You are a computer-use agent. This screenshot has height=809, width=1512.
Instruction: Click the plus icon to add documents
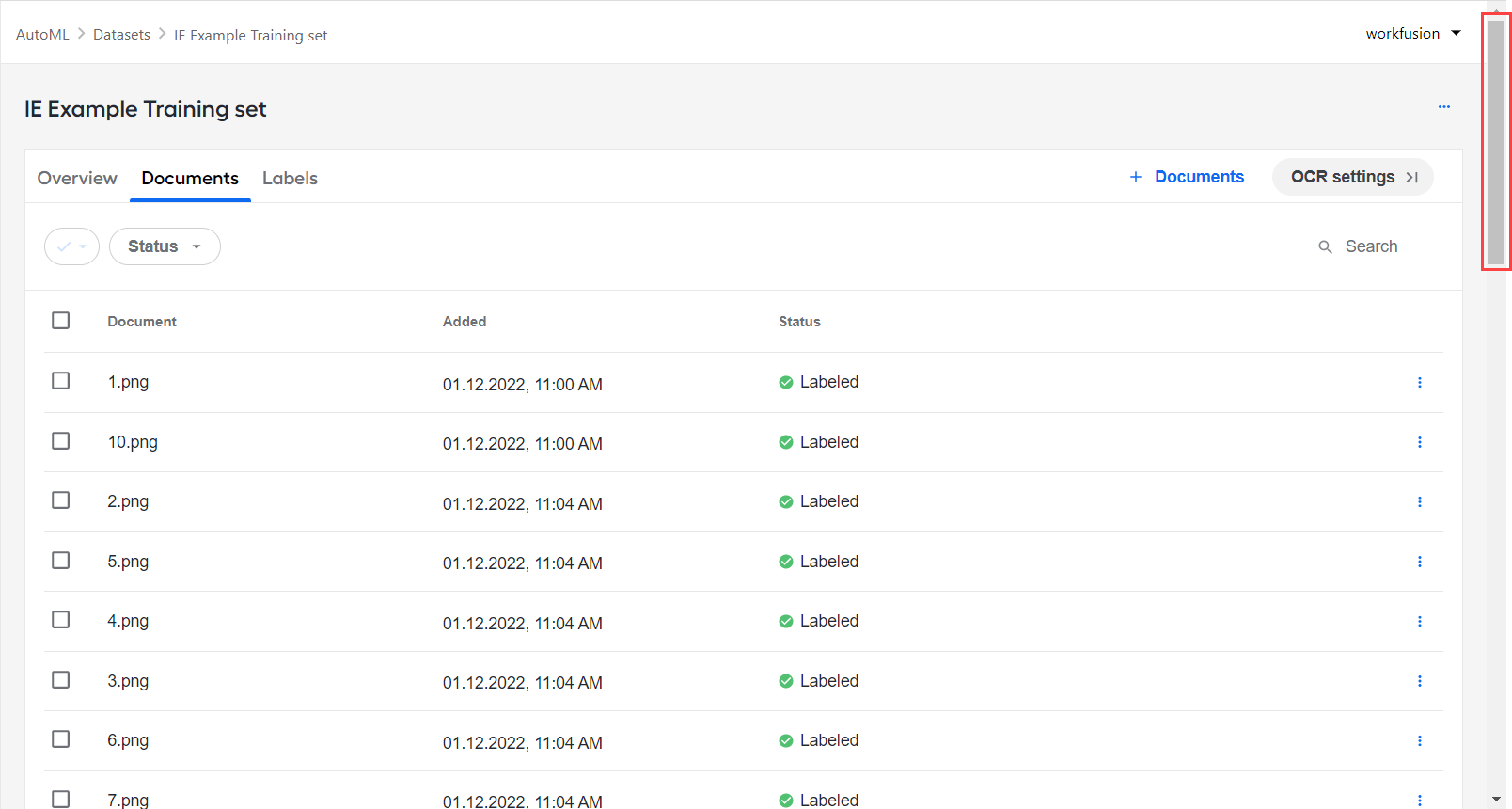(1136, 177)
